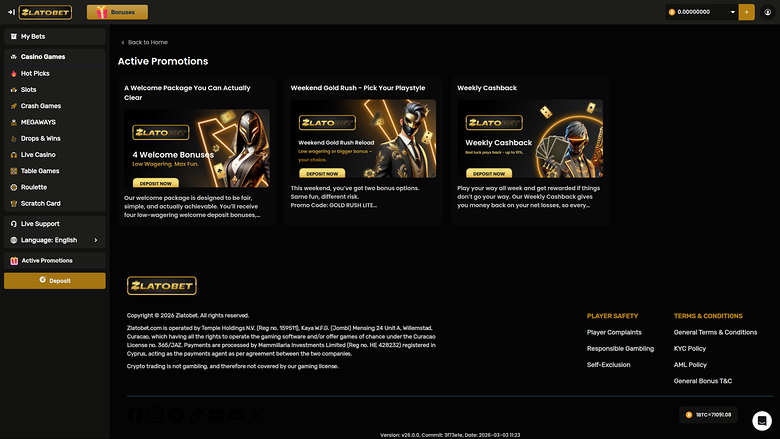The image size is (780, 439).
Task: Open Table Games category
Action: (55, 171)
